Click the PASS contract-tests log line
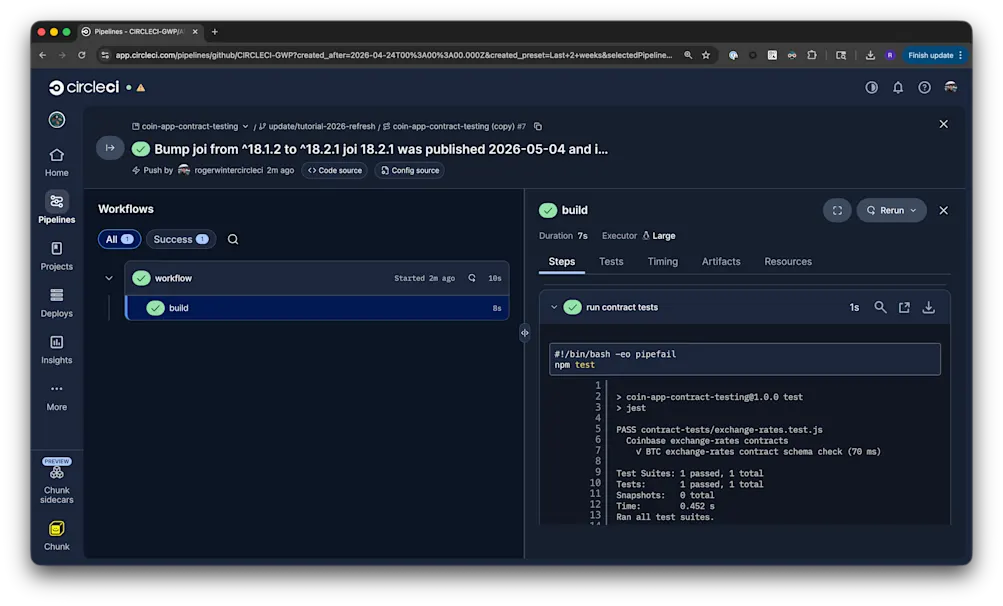The image size is (1003, 606). [719, 430]
